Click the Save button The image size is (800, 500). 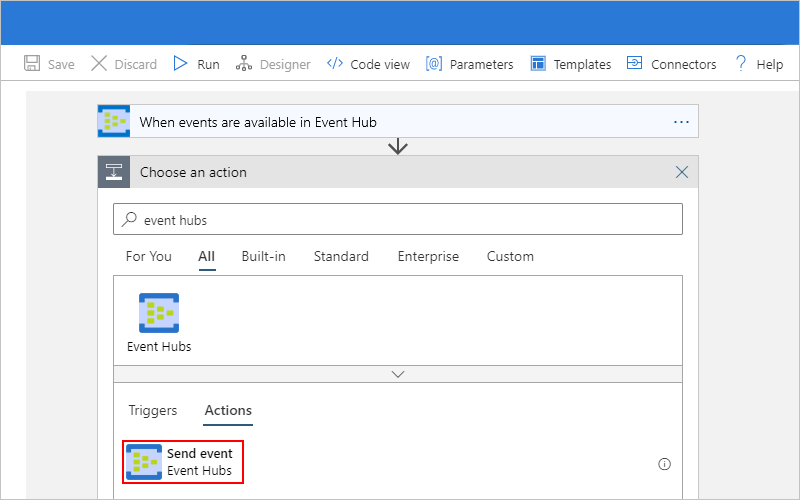48,64
